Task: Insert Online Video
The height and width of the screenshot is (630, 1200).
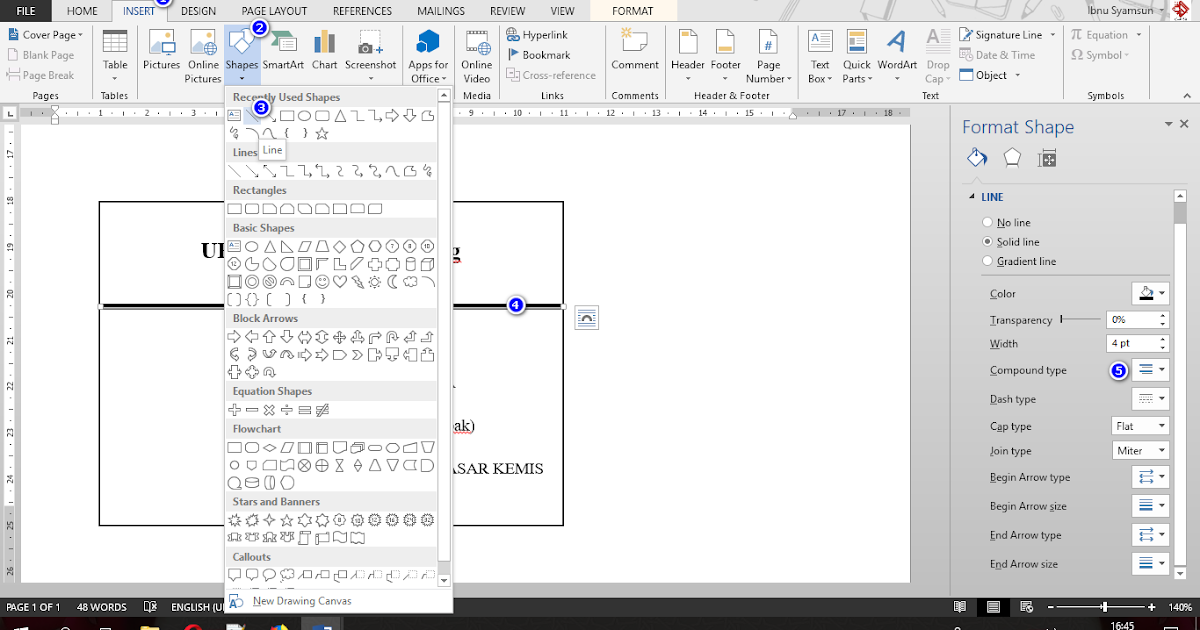Action: click(477, 55)
